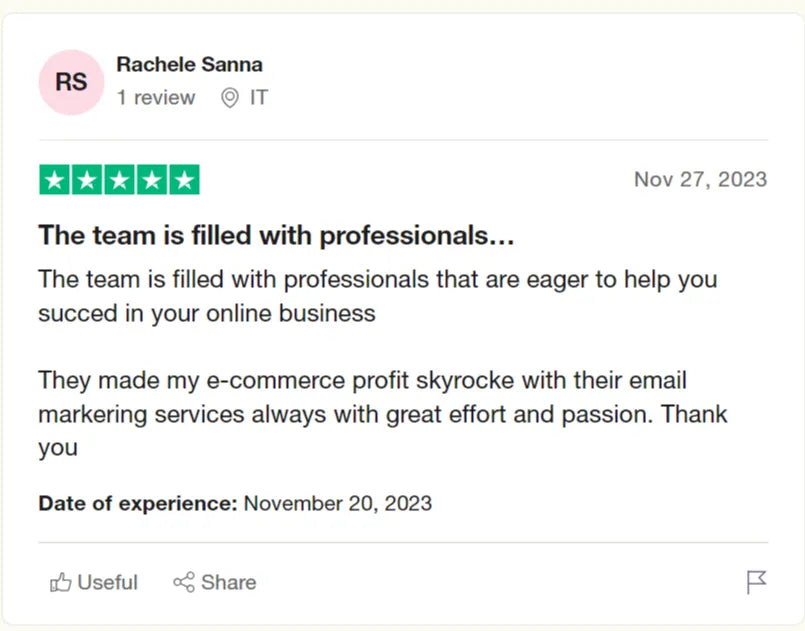
Task: Report the review with the flag icon
Action: click(756, 582)
